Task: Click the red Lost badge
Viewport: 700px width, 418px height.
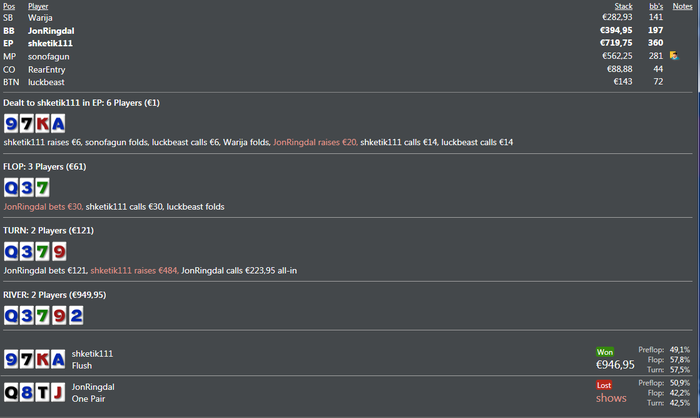Action: coord(604,385)
